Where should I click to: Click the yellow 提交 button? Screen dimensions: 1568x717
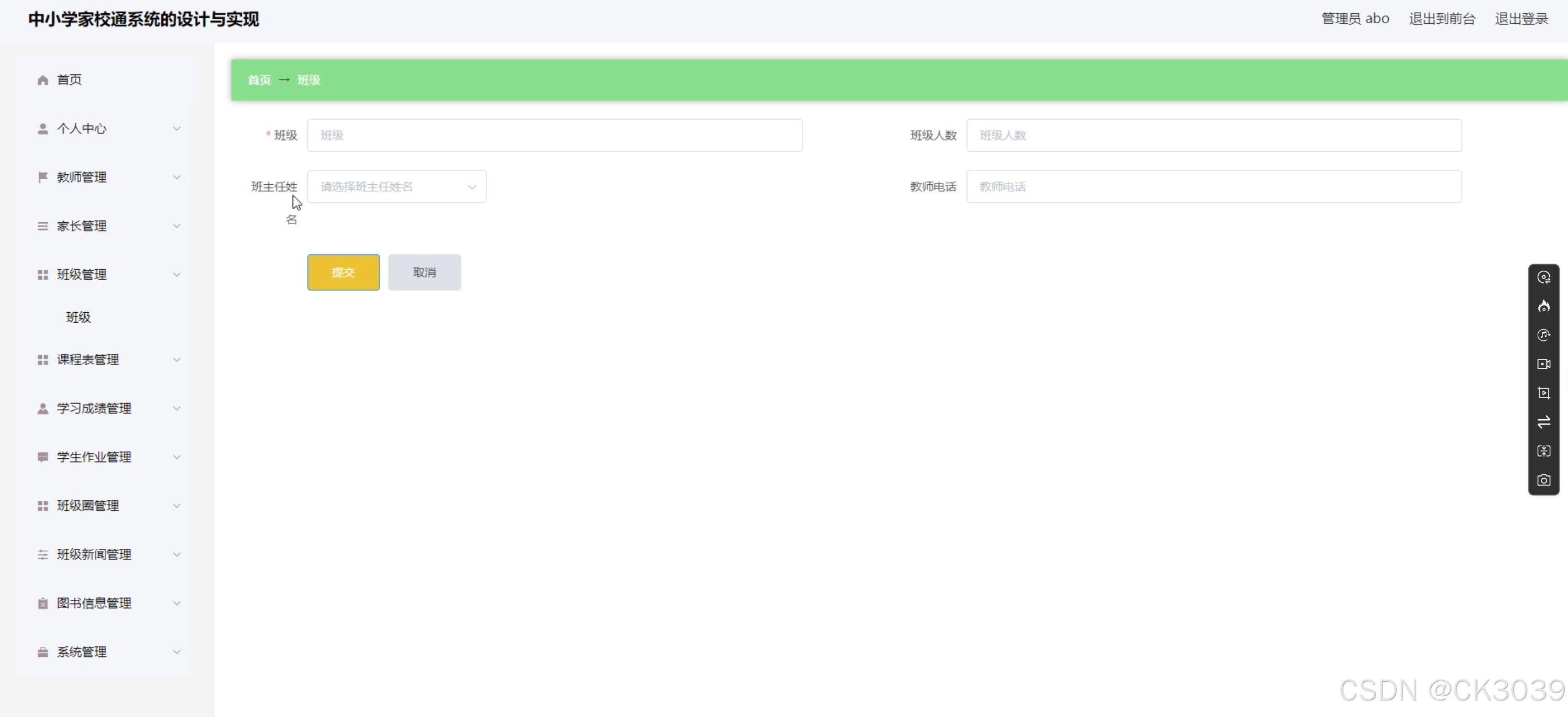[343, 272]
